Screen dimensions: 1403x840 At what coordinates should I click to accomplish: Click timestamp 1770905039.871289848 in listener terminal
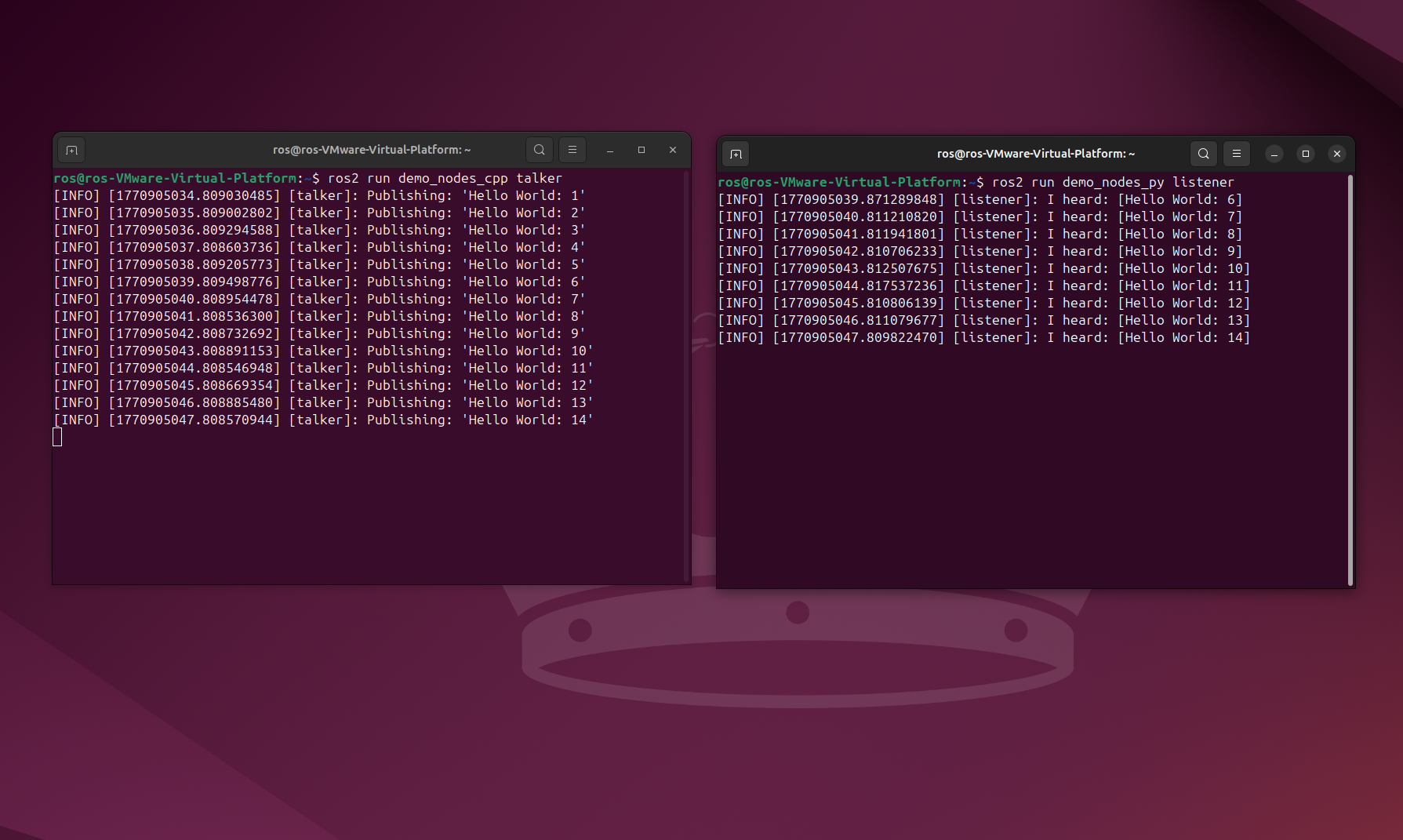[859, 199]
